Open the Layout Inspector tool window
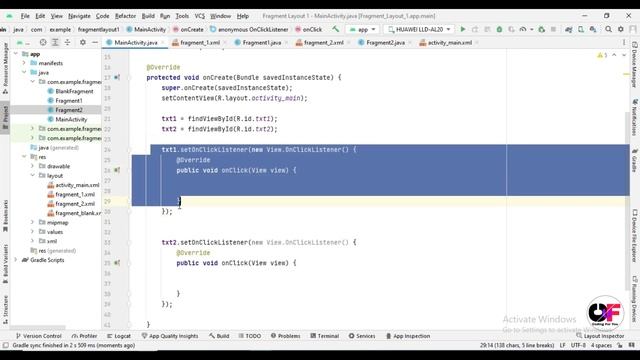The width and height of the screenshot is (640, 360). pyautogui.click(x=600, y=336)
